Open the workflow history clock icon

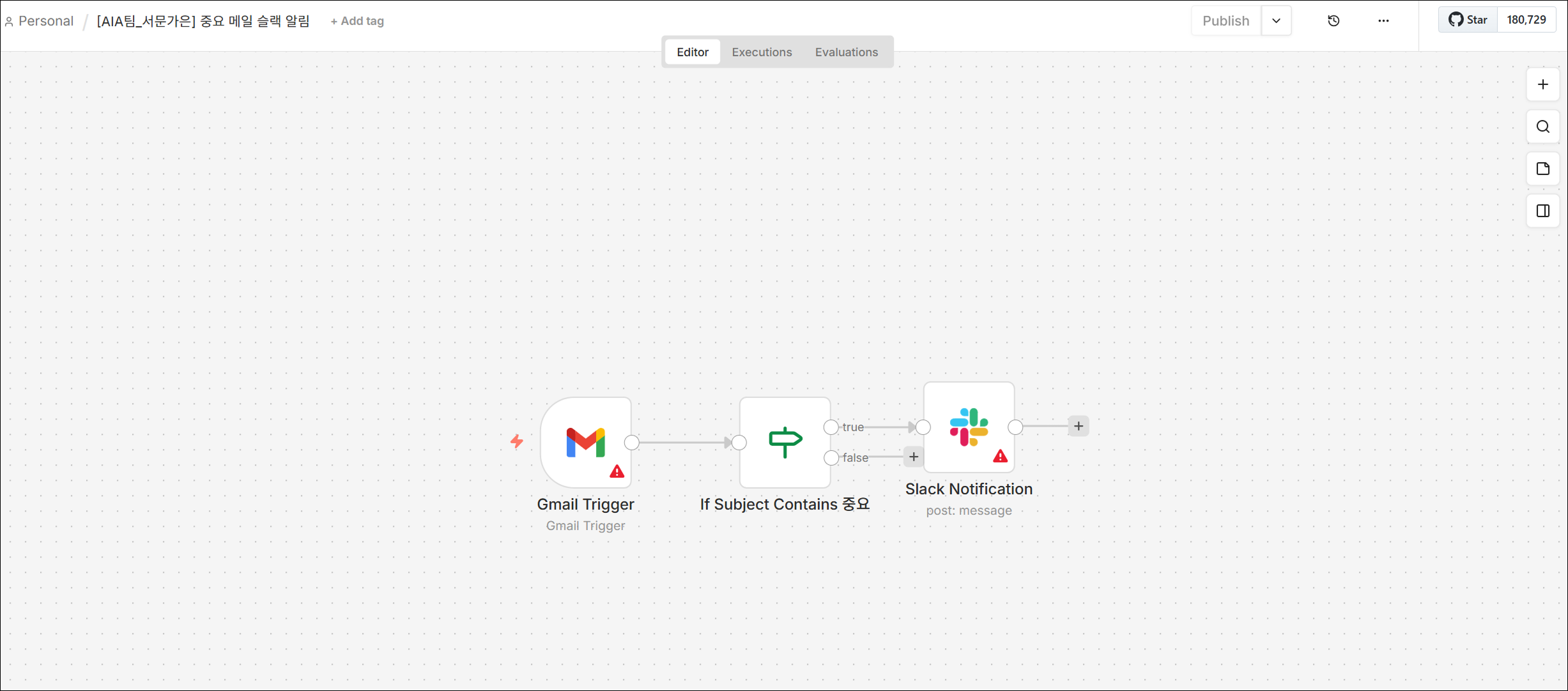tap(1334, 20)
